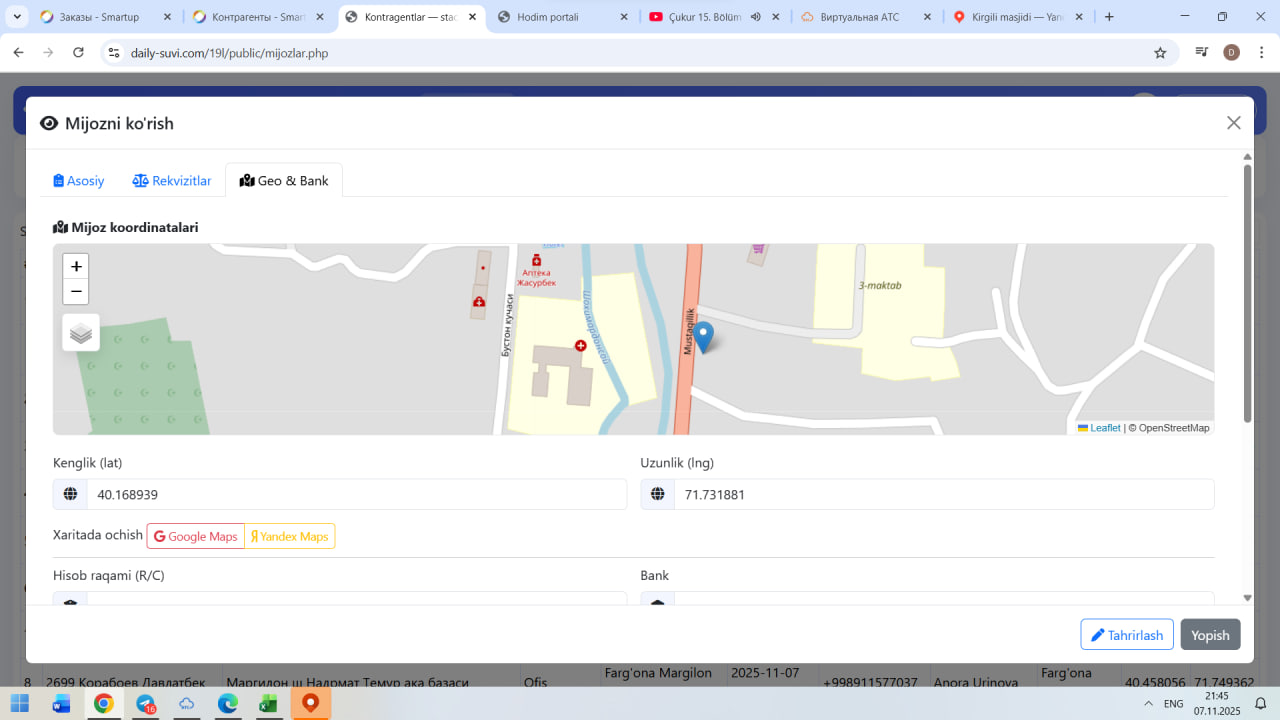This screenshot has width=1280, height=720.
Task: Show hidden system tray icons
Action: click(x=1145, y=704)
